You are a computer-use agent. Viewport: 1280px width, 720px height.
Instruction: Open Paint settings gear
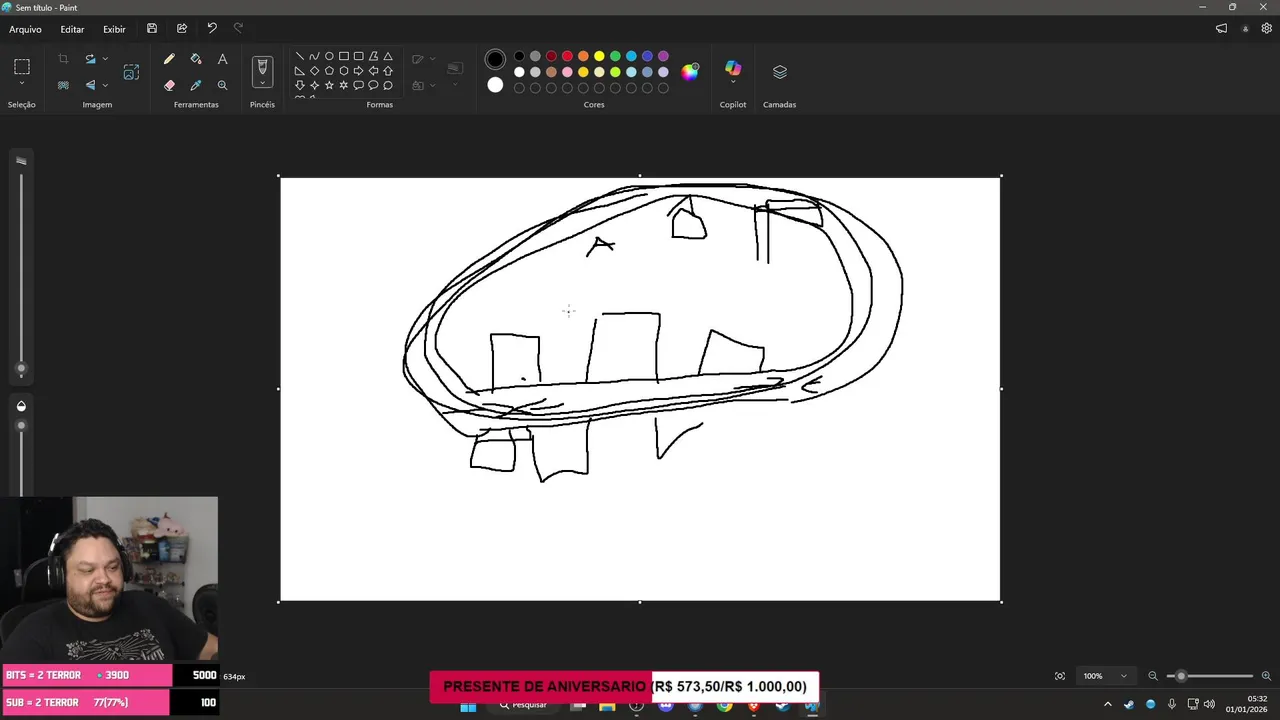(1266, 29)
